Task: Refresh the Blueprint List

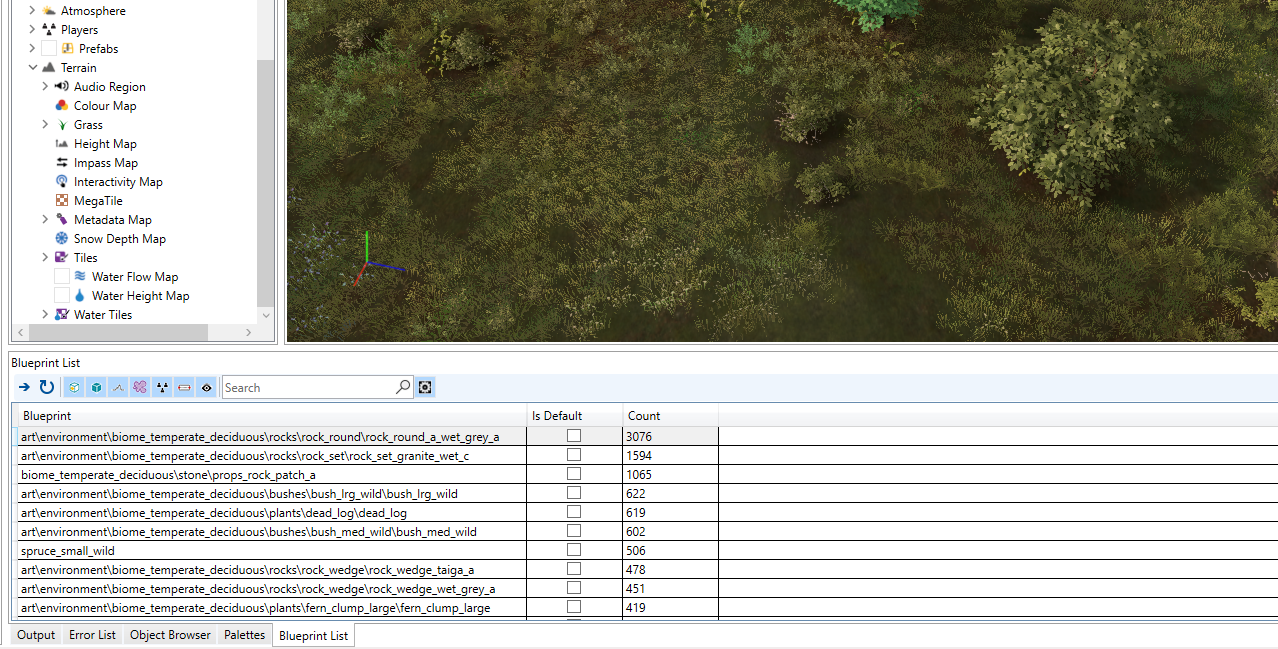Action: pos(46,387)
